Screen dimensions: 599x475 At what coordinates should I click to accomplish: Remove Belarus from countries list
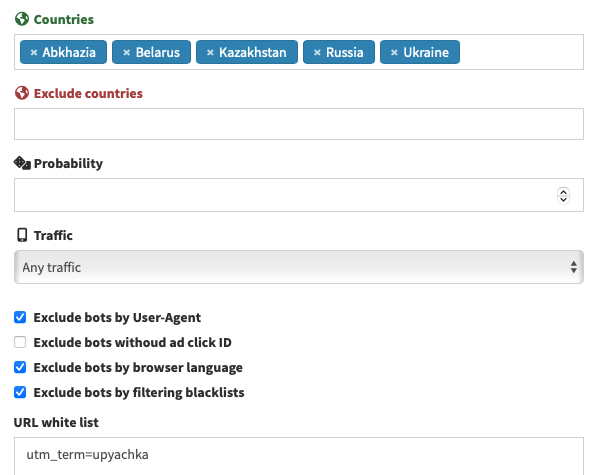tap(126, 52)
